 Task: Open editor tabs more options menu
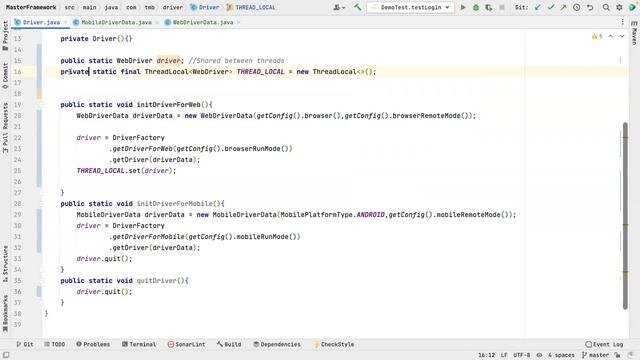(622, 22)
